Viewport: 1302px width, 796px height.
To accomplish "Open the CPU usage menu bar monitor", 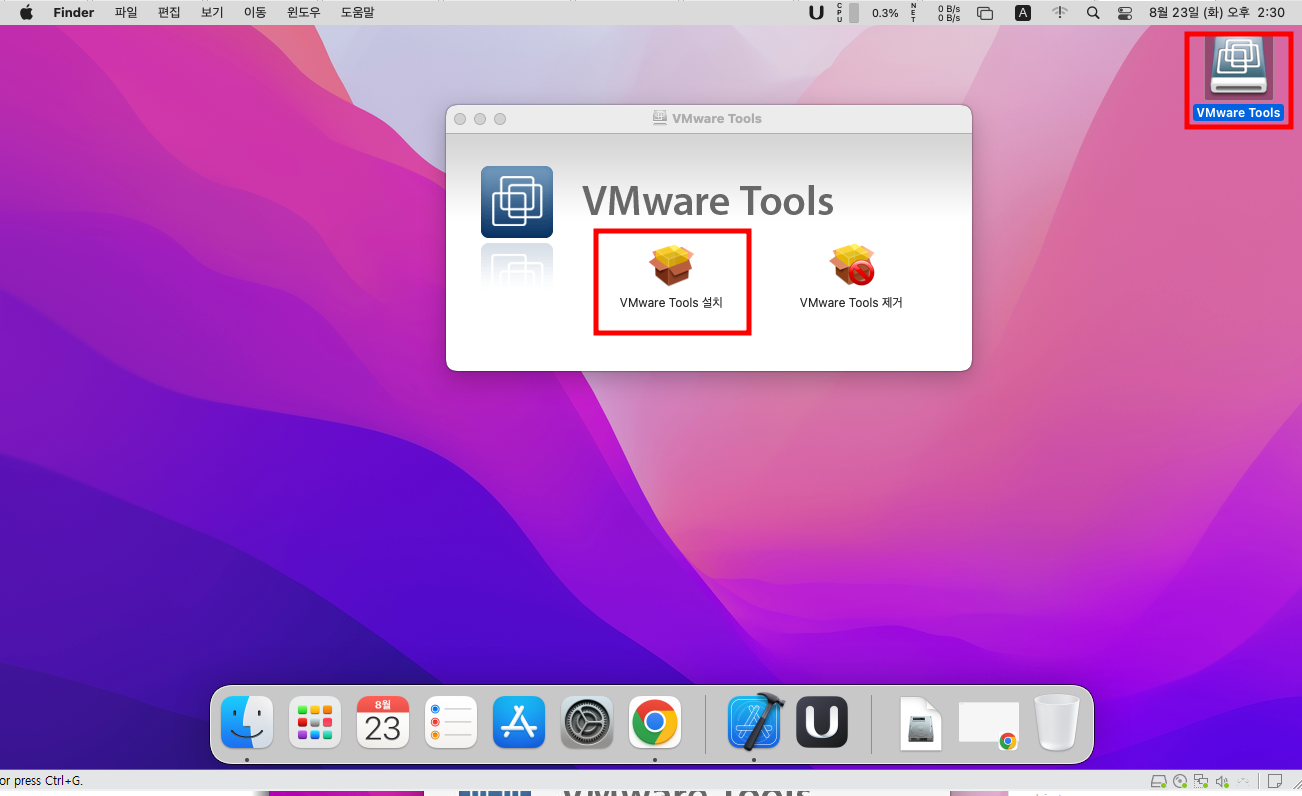I will tap(867, 13).
